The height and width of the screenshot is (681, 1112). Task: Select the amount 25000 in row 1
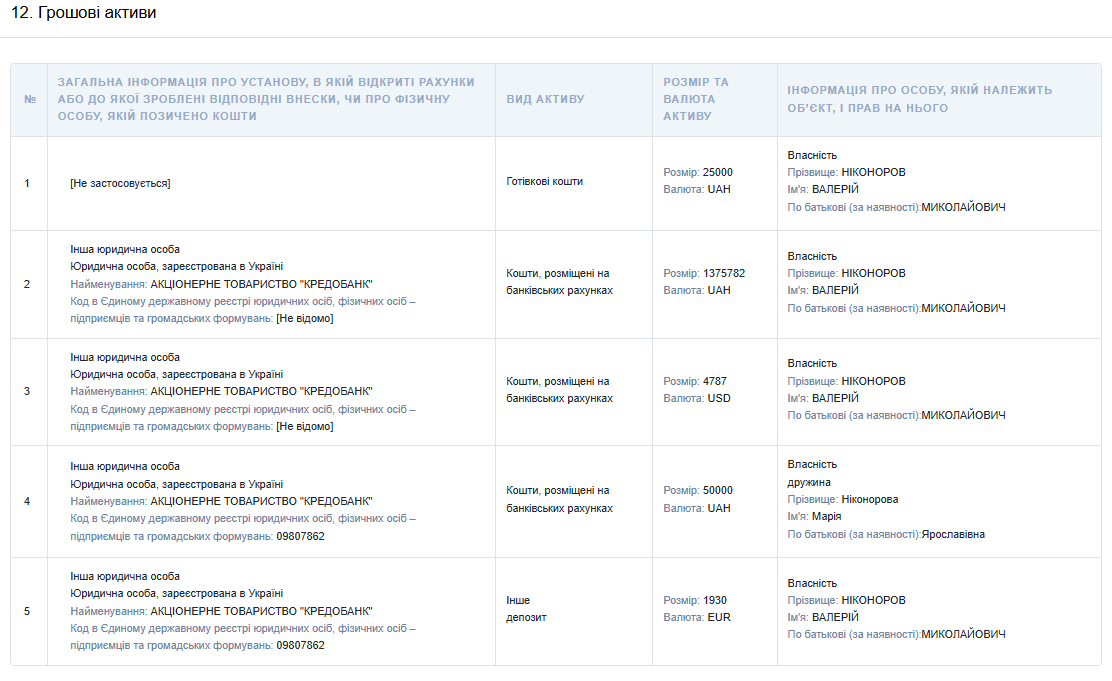717,172
